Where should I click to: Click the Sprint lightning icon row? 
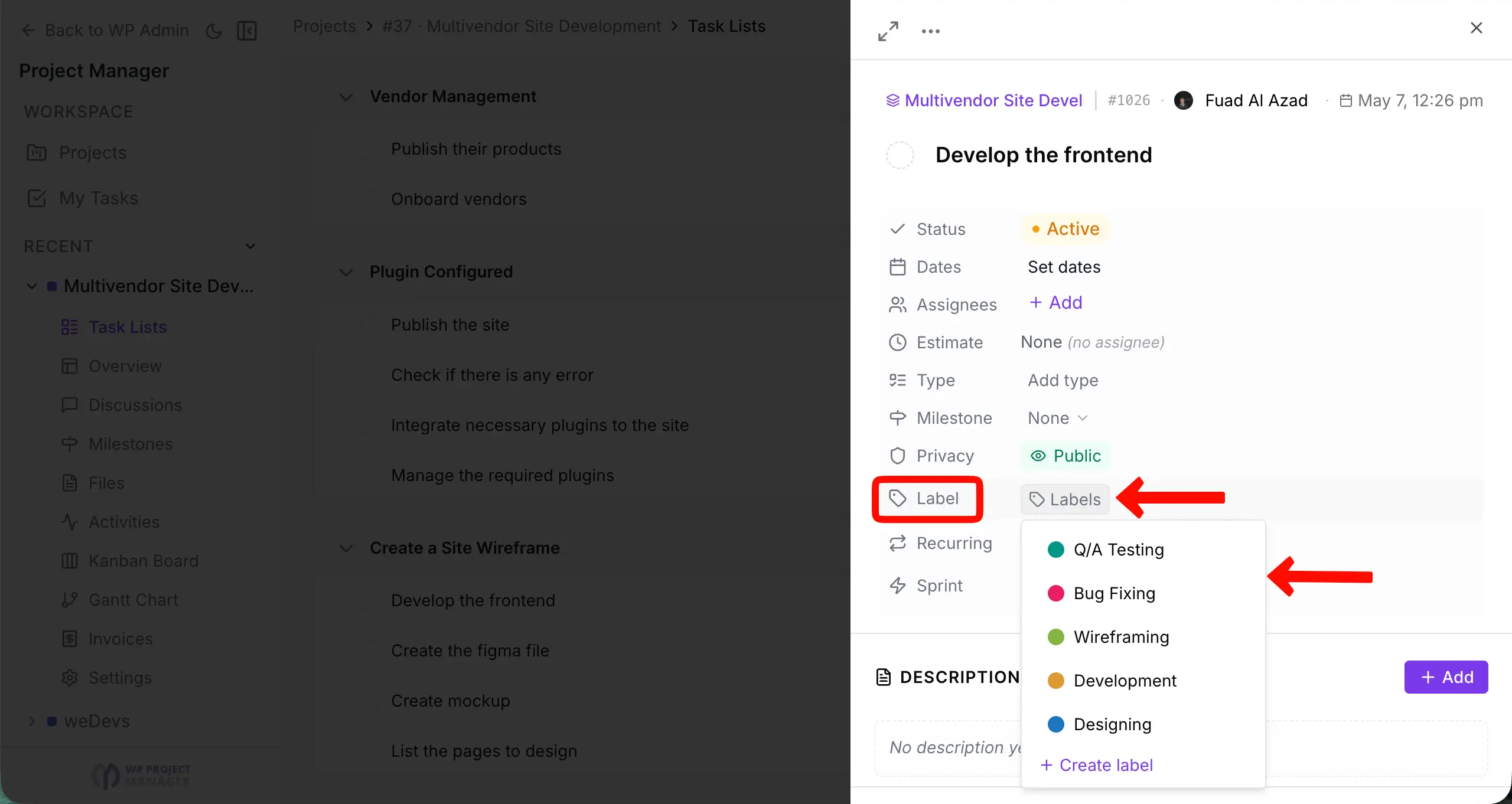tap(898, 586)
